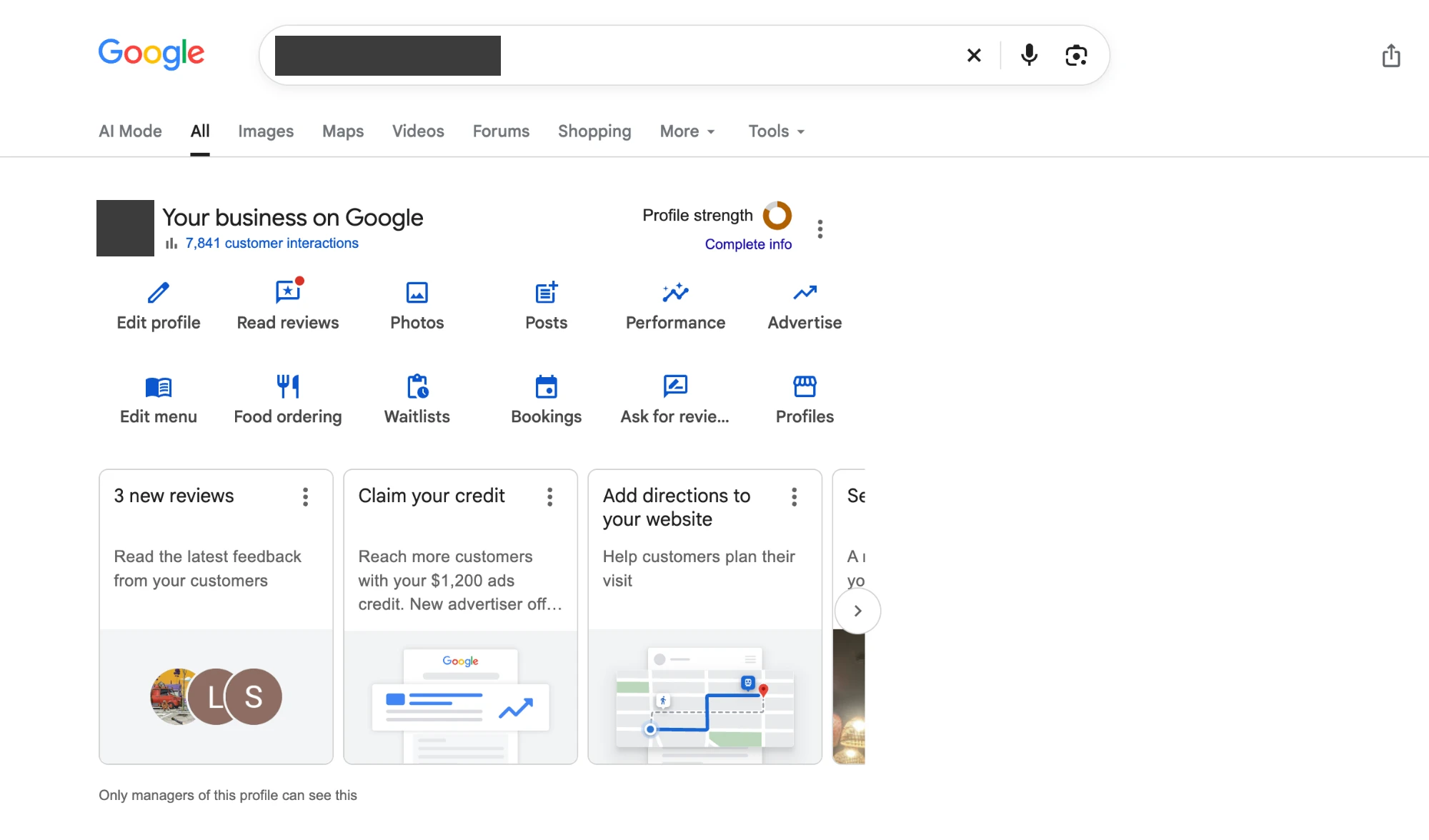Image resolution: width=1429 pixels, height=840 pixels.
Task: Open the 3 new reviews card
Action: (216, 616)
